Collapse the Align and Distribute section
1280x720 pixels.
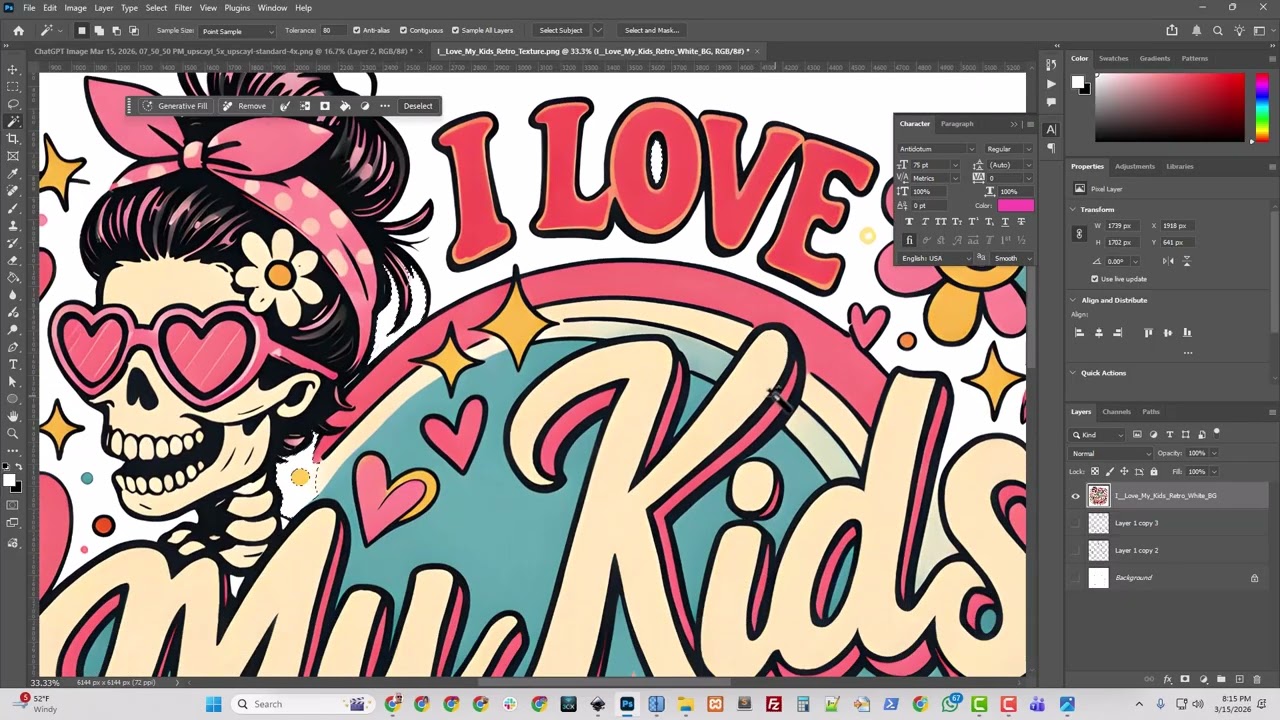(x=1073, y=300)
